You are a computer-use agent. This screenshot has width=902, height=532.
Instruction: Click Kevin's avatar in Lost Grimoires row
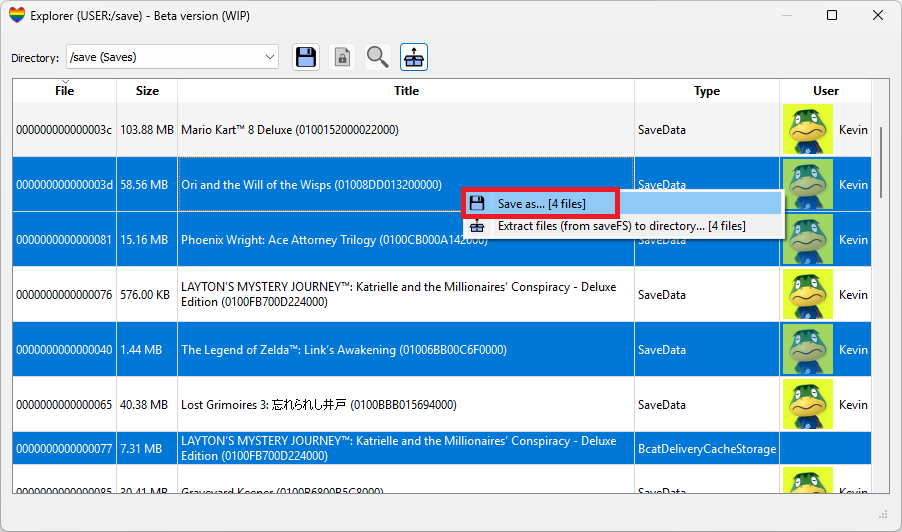808,404
